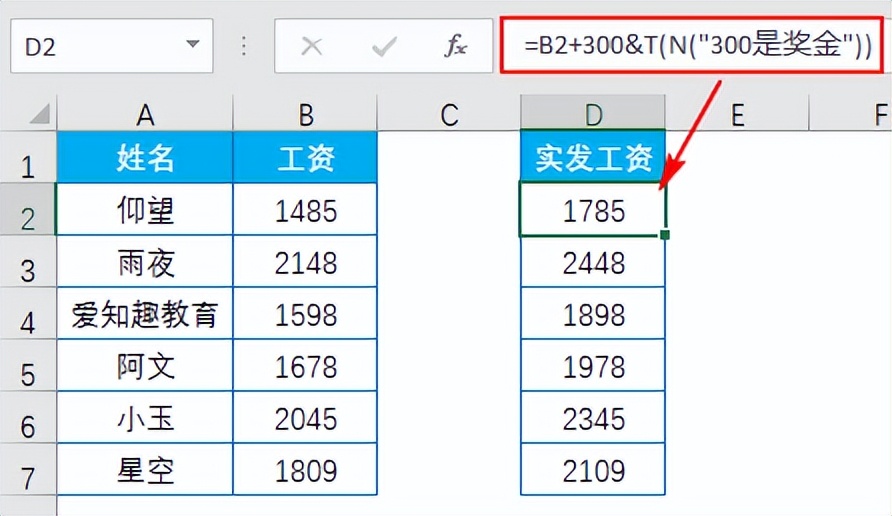This screenshot has width=892, height=516.
Task: Select row 5 header
Action: click(28, 365)
